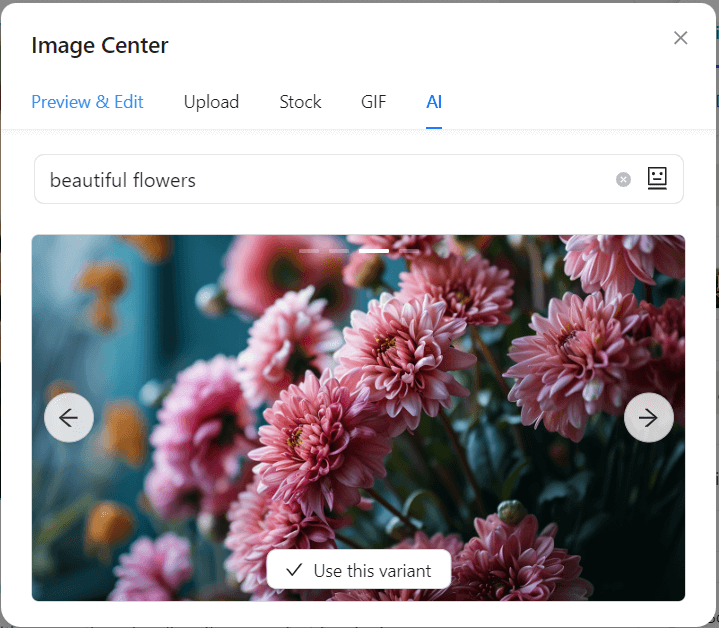Generate AI image with robot icon

click(656, 179)
